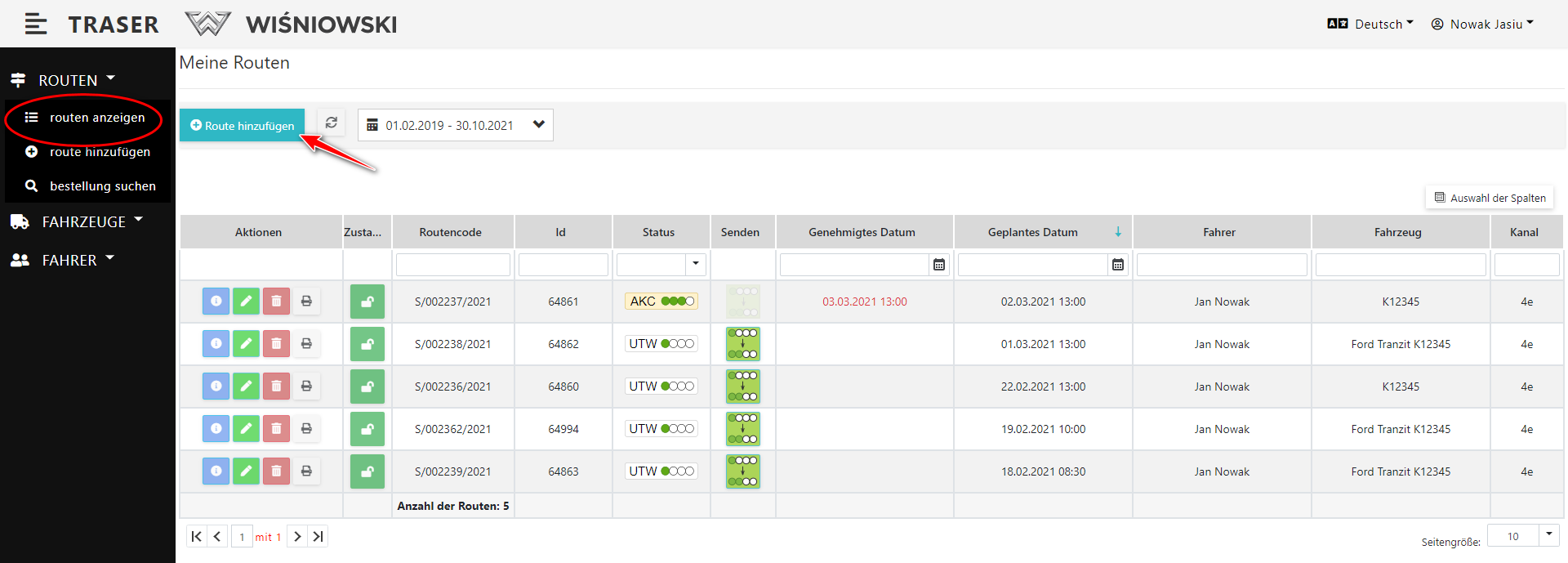Edit route S/002238/2021 with the pencil icon
Viewport: 1568px width, 563px height.
[x=246, y=344]
